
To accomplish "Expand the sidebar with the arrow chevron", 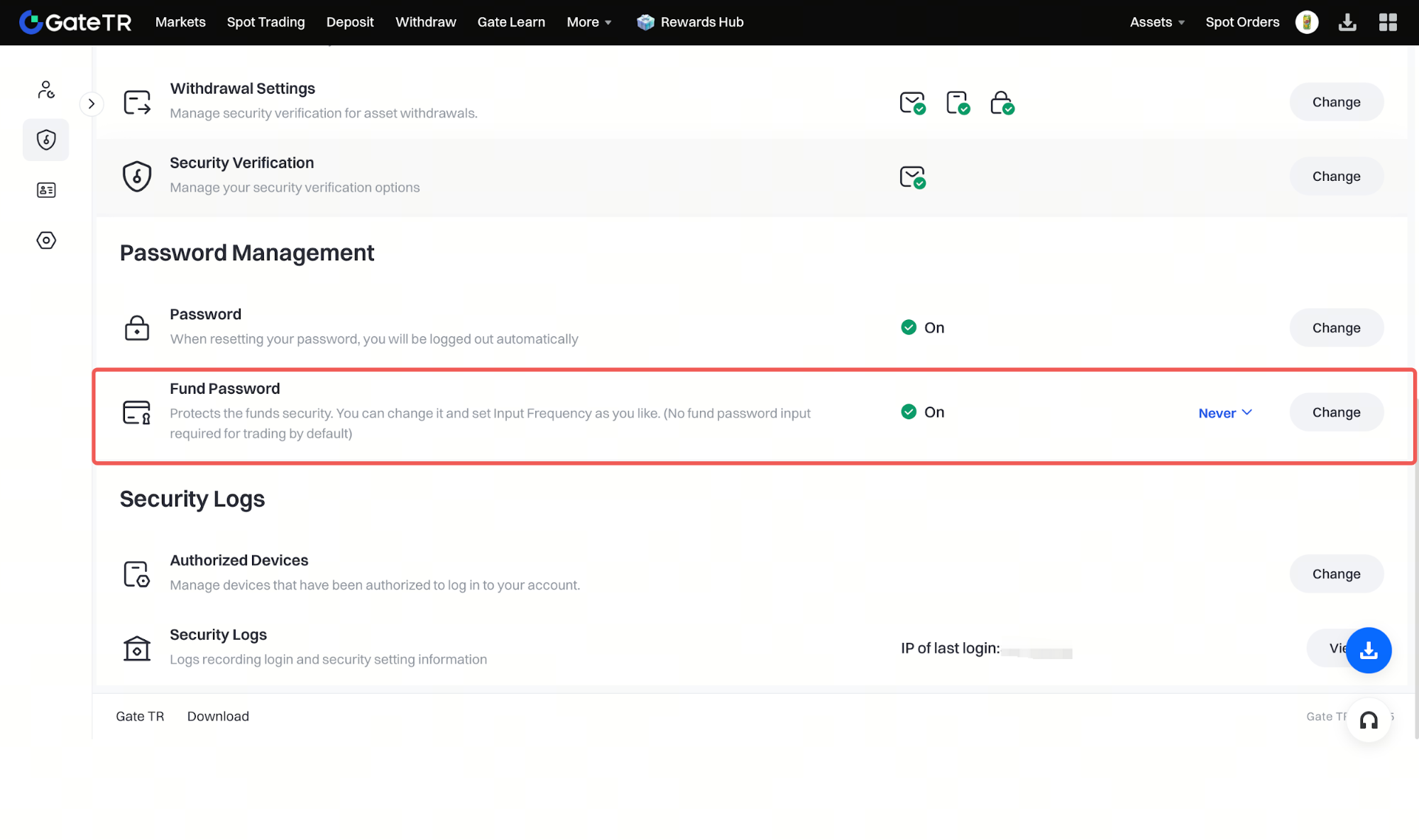I will tap(92, 104).
